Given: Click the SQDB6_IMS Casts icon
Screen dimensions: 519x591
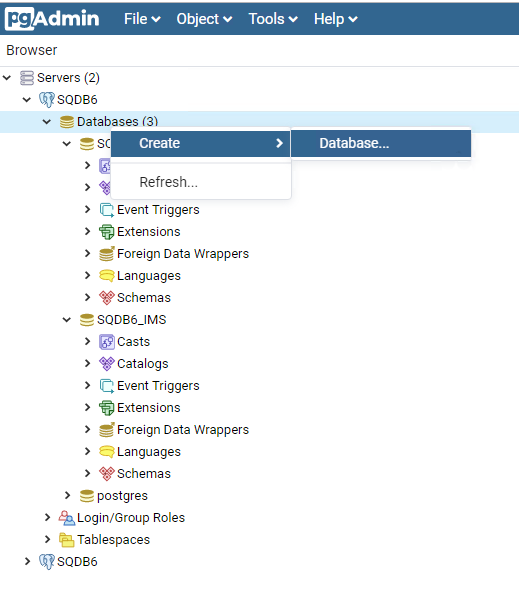Looking at the screenshot, I should tap(107, 342).
